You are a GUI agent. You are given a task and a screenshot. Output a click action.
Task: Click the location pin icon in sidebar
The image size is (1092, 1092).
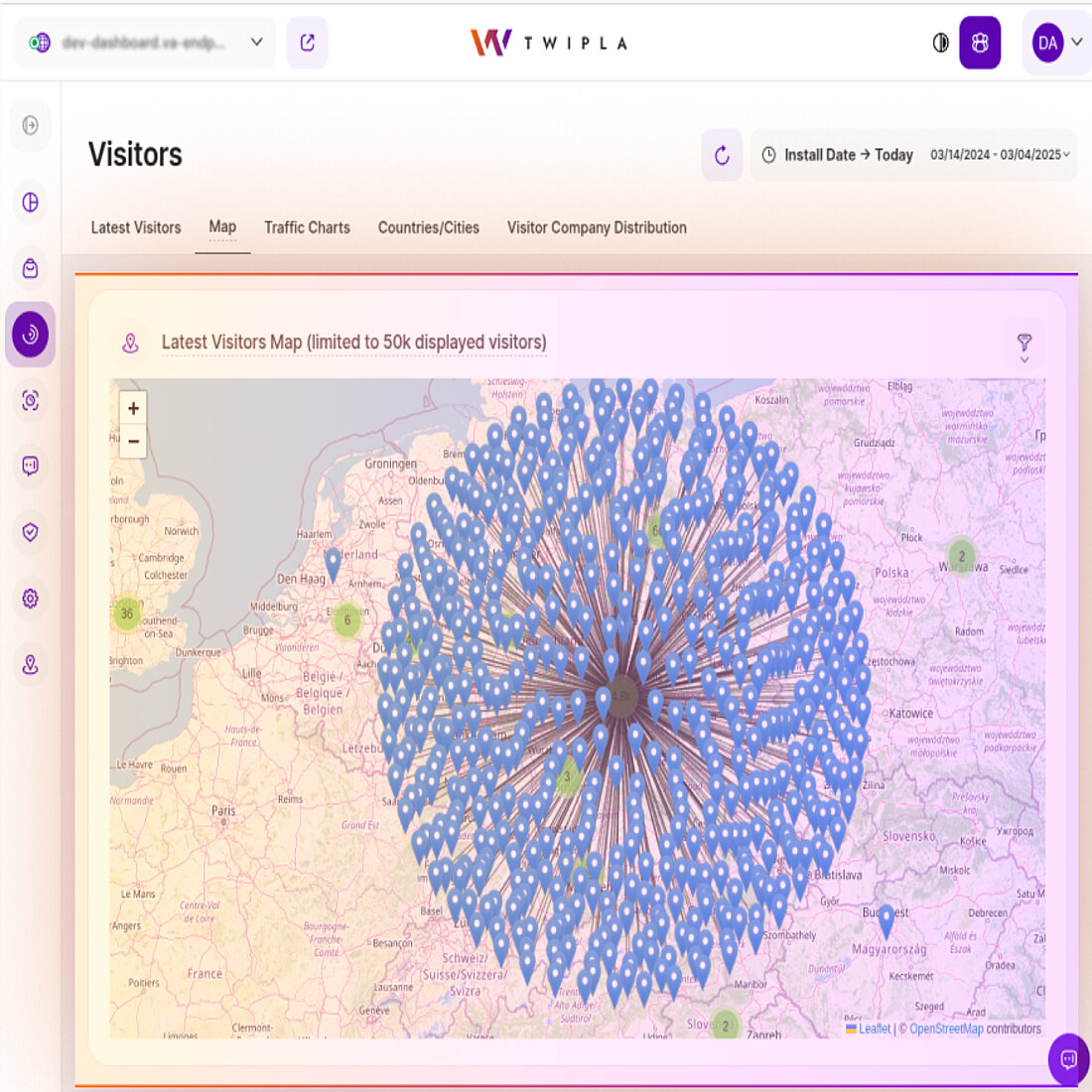click(x=30, y=665)
